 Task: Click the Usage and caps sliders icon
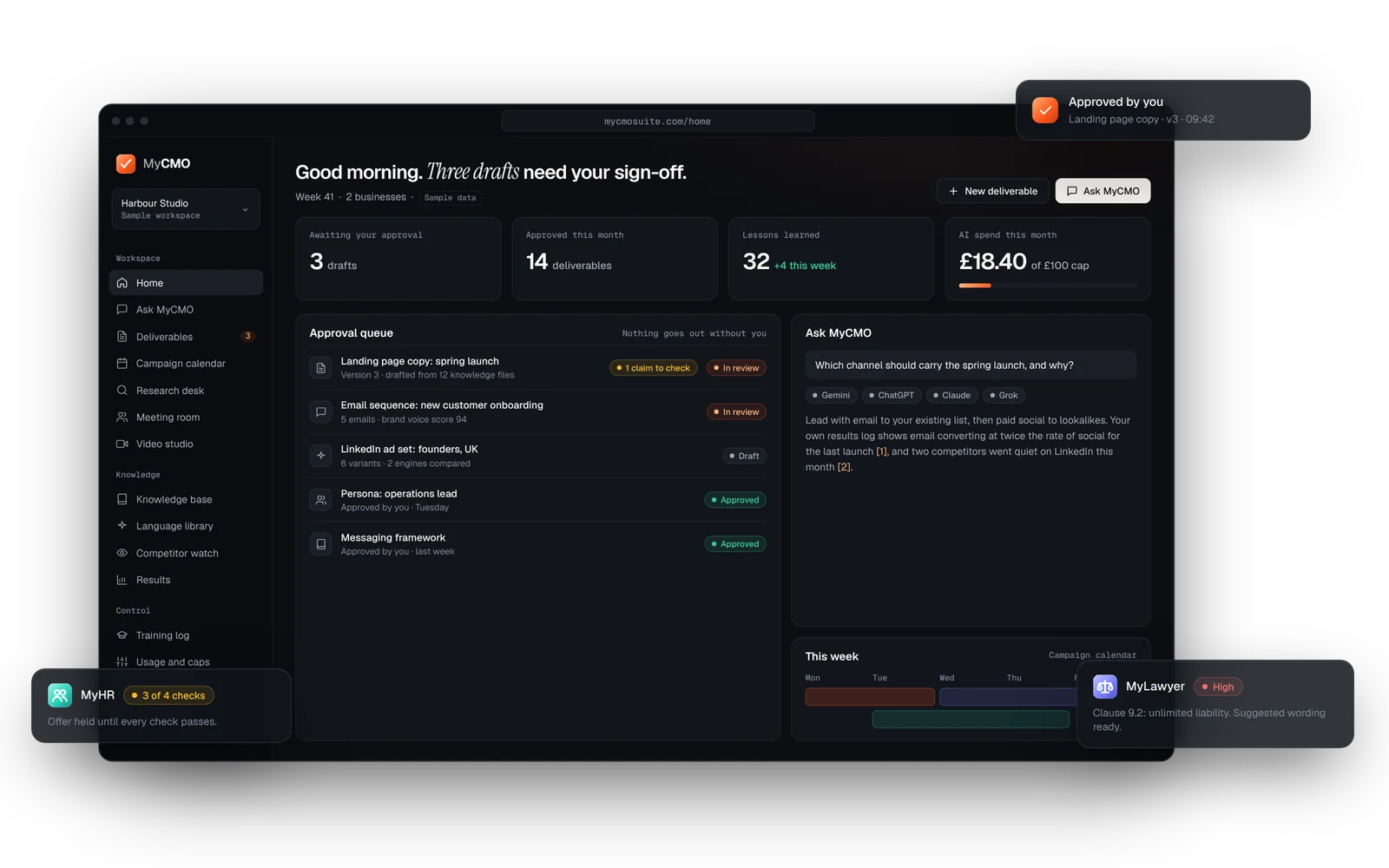[x=122, y=661]
